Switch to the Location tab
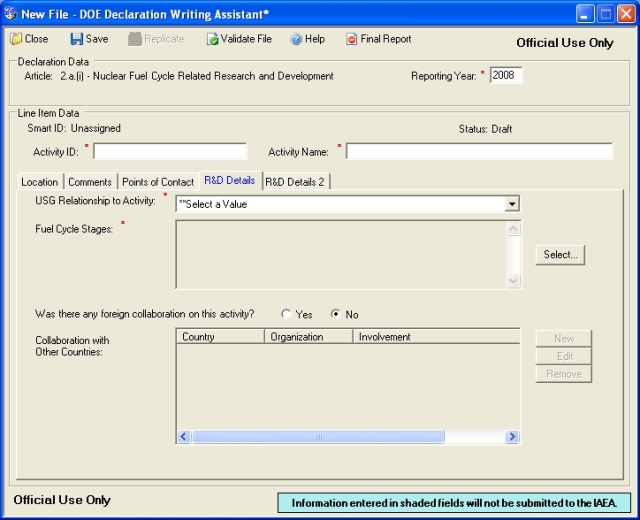The height and width of the screenshot is (520, 640). pyautogui.click(x=40, y=182)
